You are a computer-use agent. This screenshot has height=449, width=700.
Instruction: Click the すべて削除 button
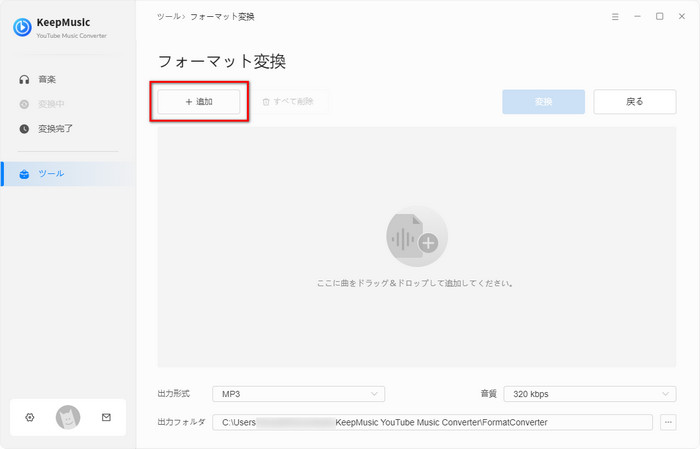click(x=288, y=102)
